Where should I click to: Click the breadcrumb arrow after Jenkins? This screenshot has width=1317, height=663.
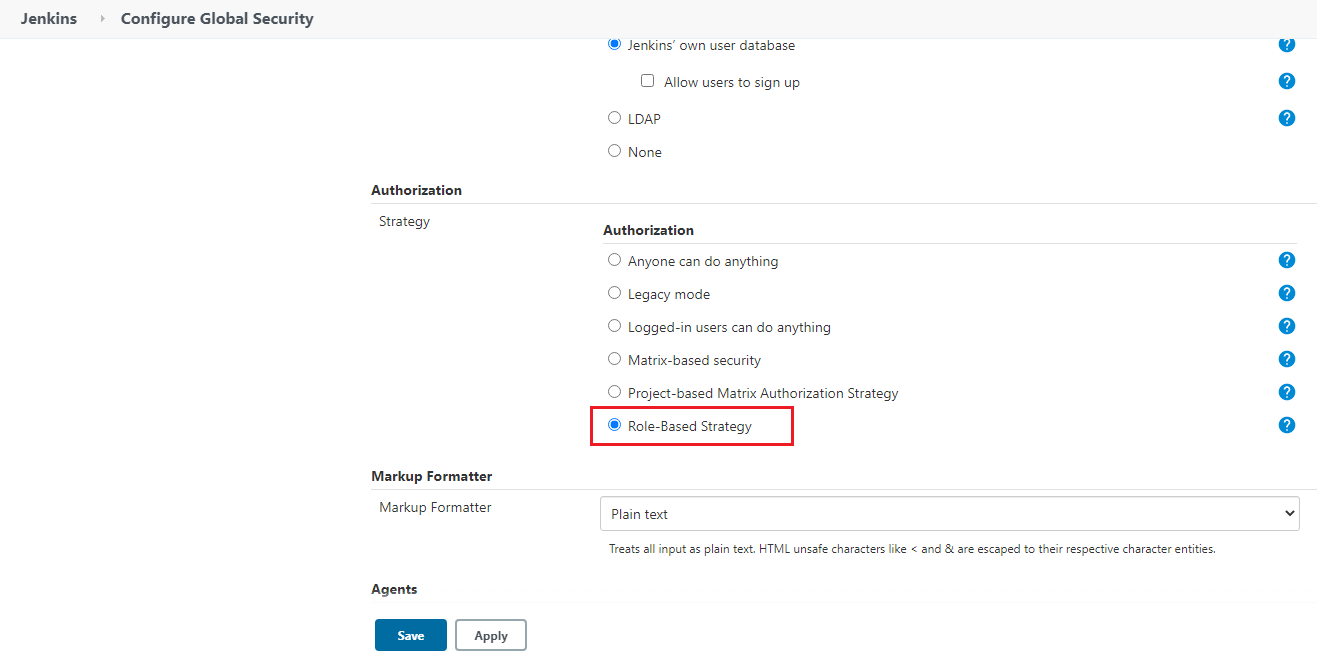(102, 19)
